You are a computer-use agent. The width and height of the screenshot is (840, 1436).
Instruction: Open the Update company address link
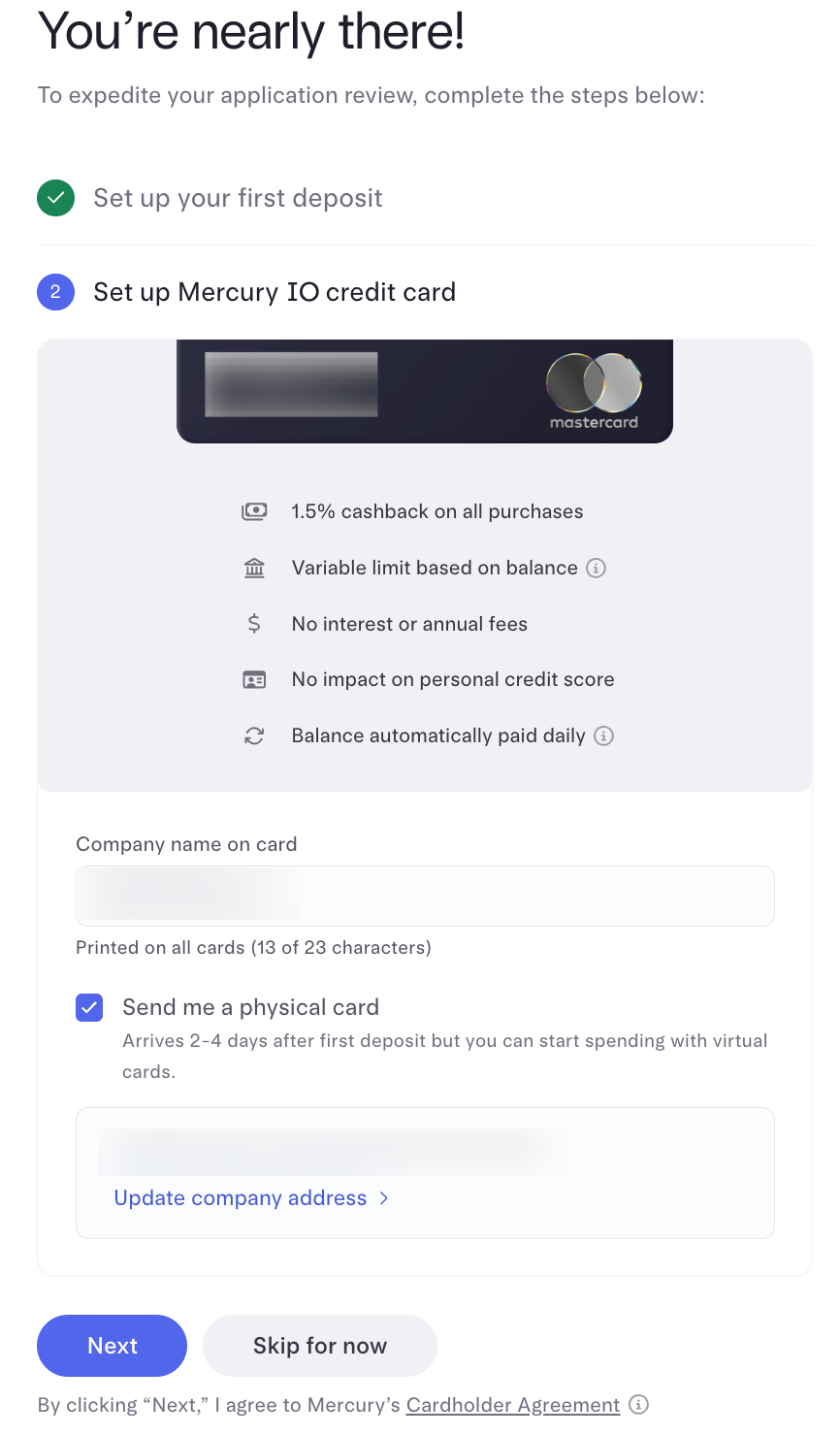tap(241, 1198)
